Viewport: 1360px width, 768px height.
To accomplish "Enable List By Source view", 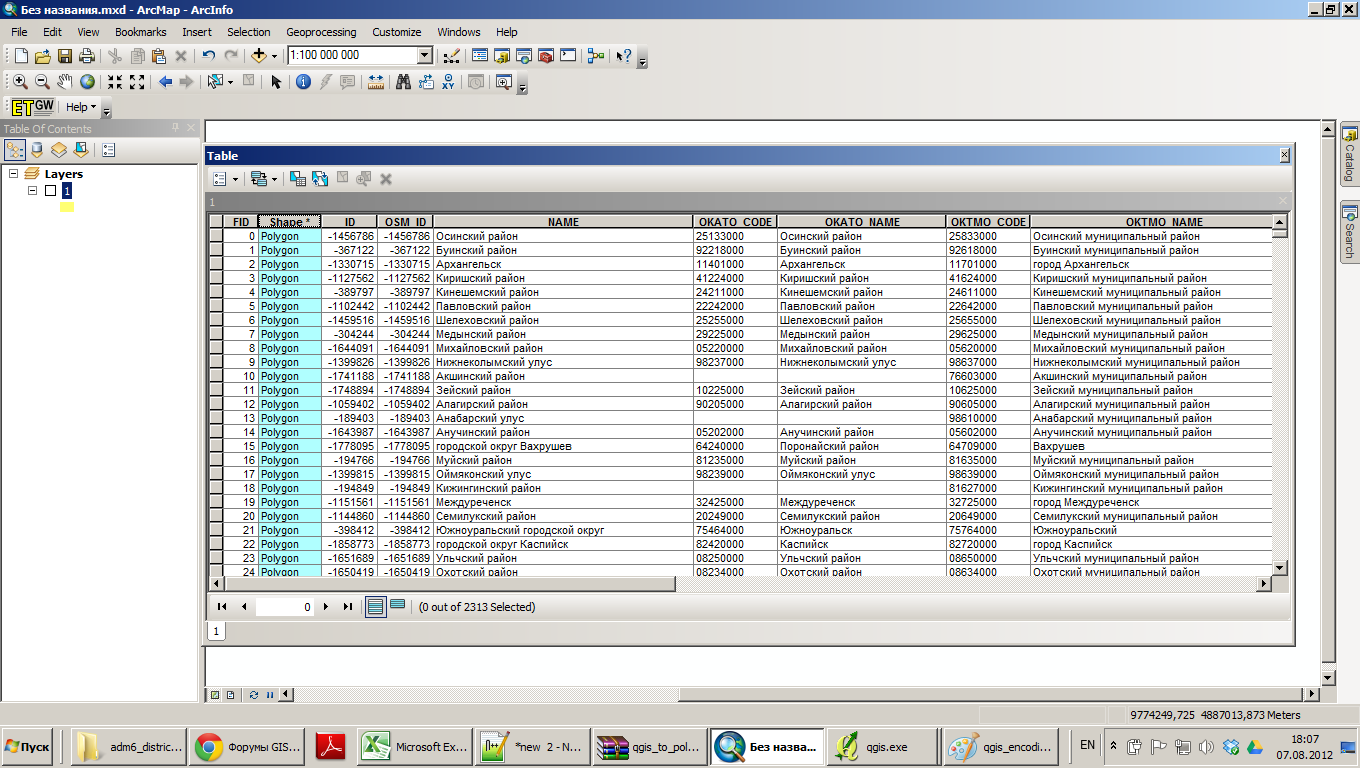I will [37, 150].
